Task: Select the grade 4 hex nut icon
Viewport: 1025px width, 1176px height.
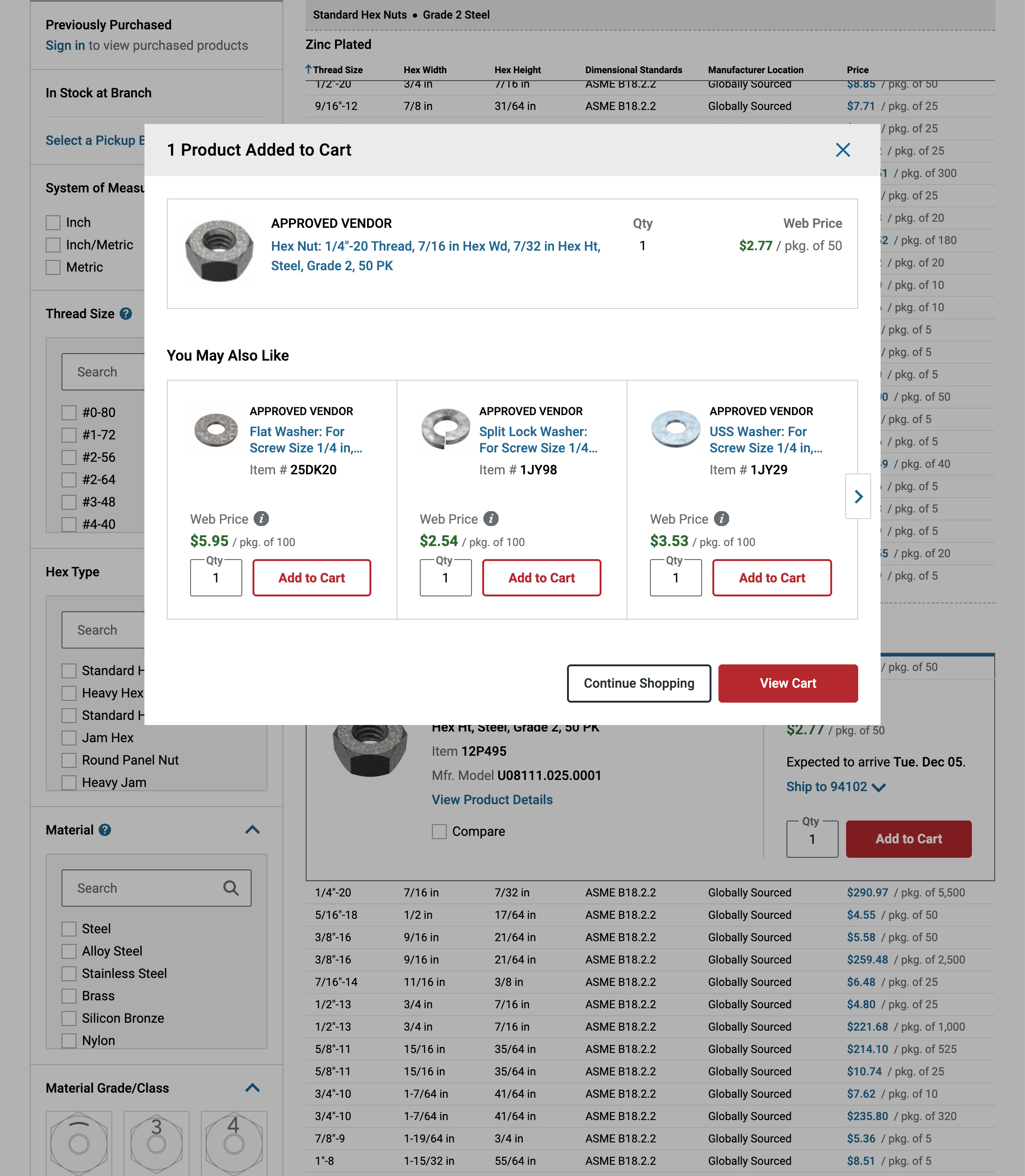Action: tap(233, 1144)
